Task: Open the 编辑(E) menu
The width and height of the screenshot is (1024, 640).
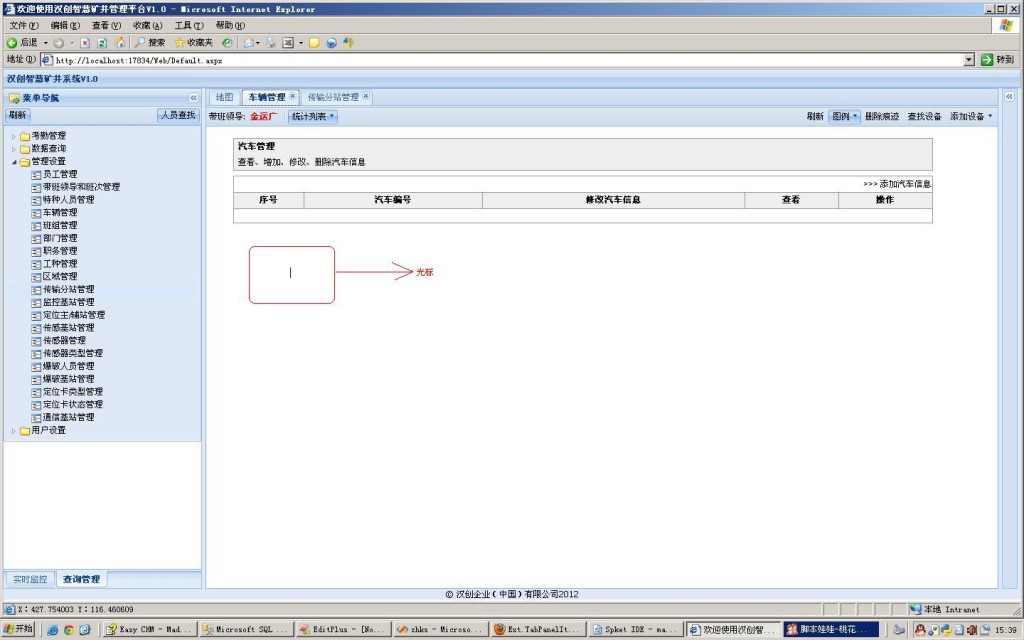Action: pos(65,25)
